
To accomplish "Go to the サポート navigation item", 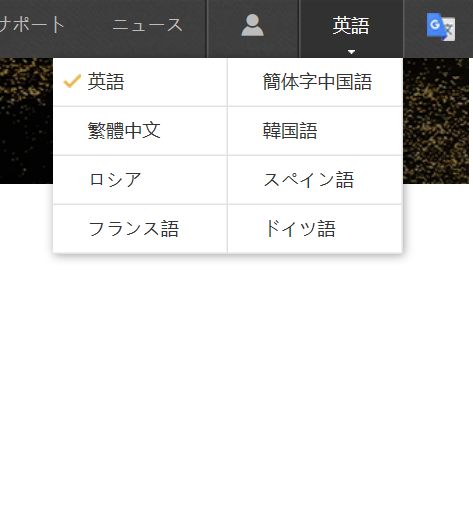I will 32,25.
